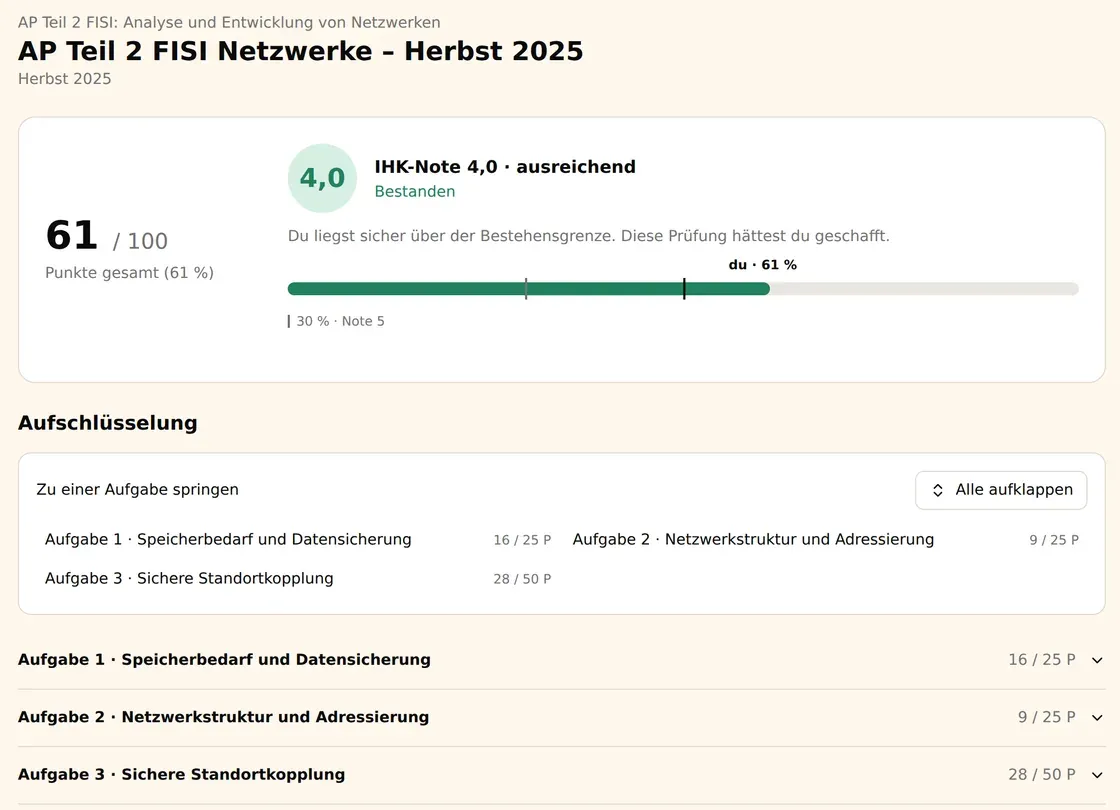Image resolution: width=1120 pixels, height=810 pixels.
Task: Expand Aufgabe 3 chevron at 28 / 50 P
Action: point(1097,775)
